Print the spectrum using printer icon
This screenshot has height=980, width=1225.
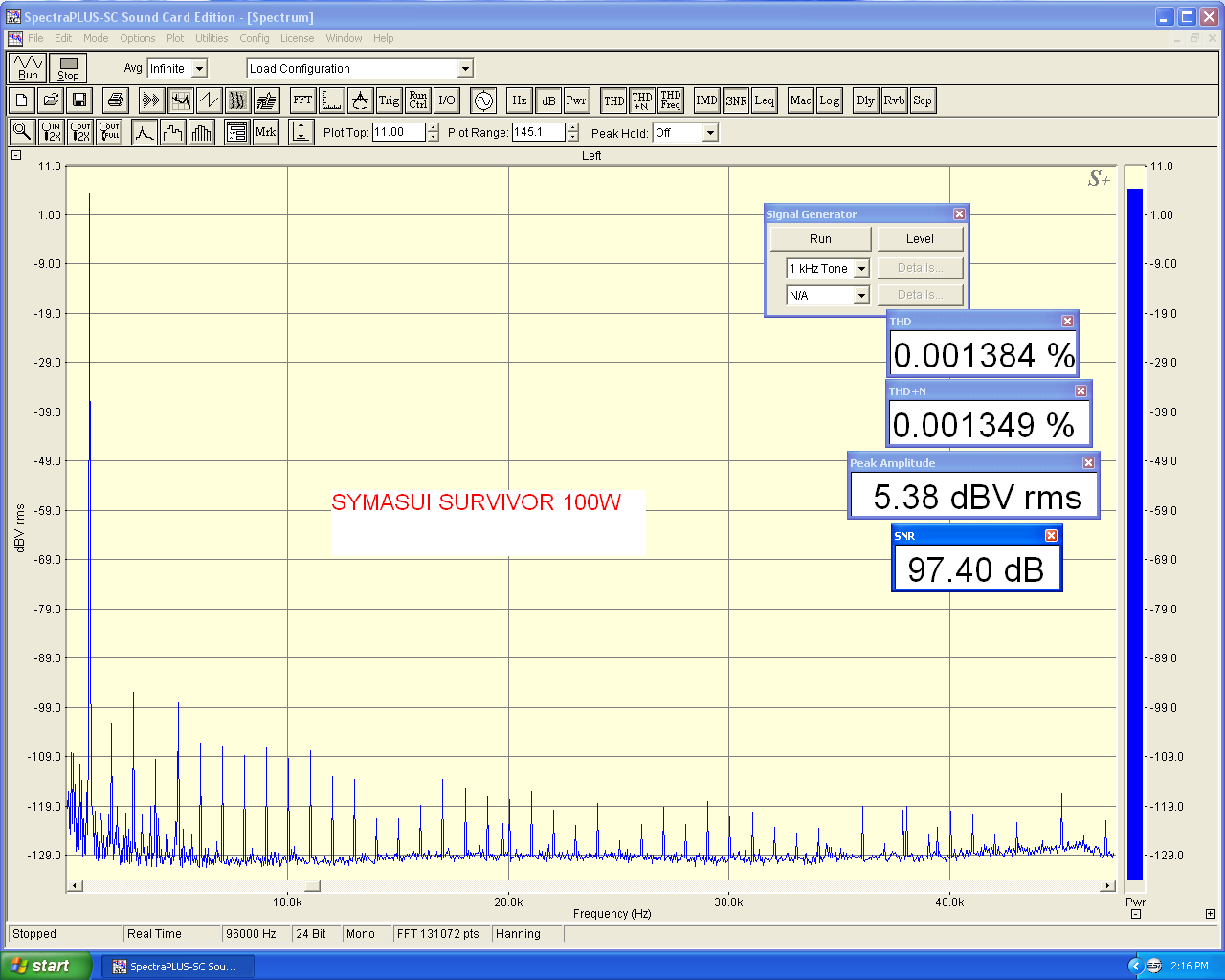pos(116,100)
